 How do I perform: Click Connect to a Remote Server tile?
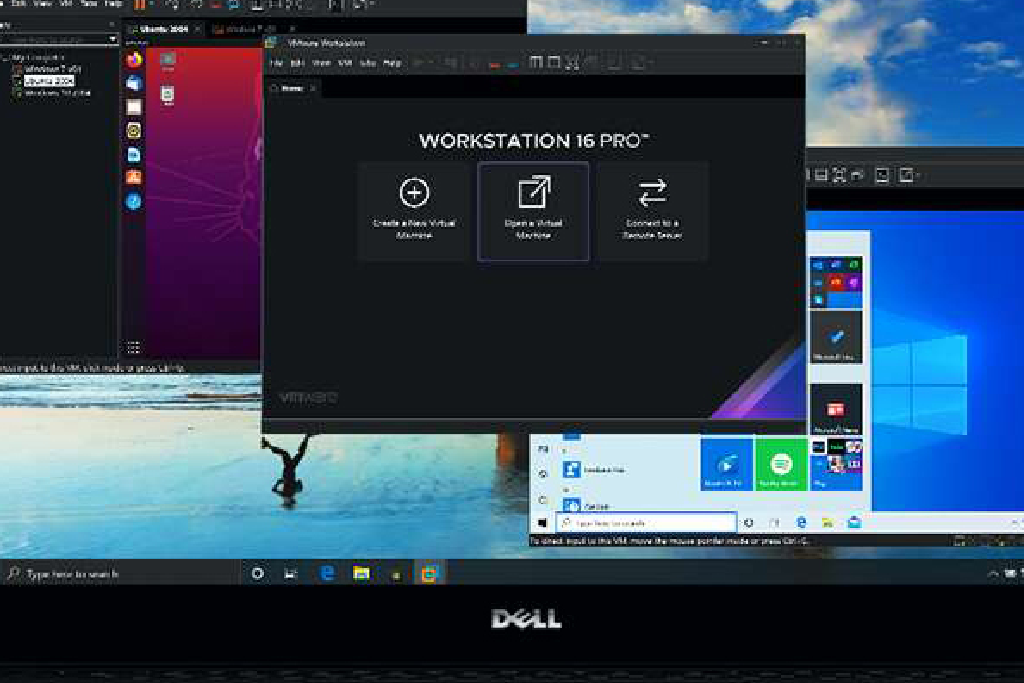[652, 211]
